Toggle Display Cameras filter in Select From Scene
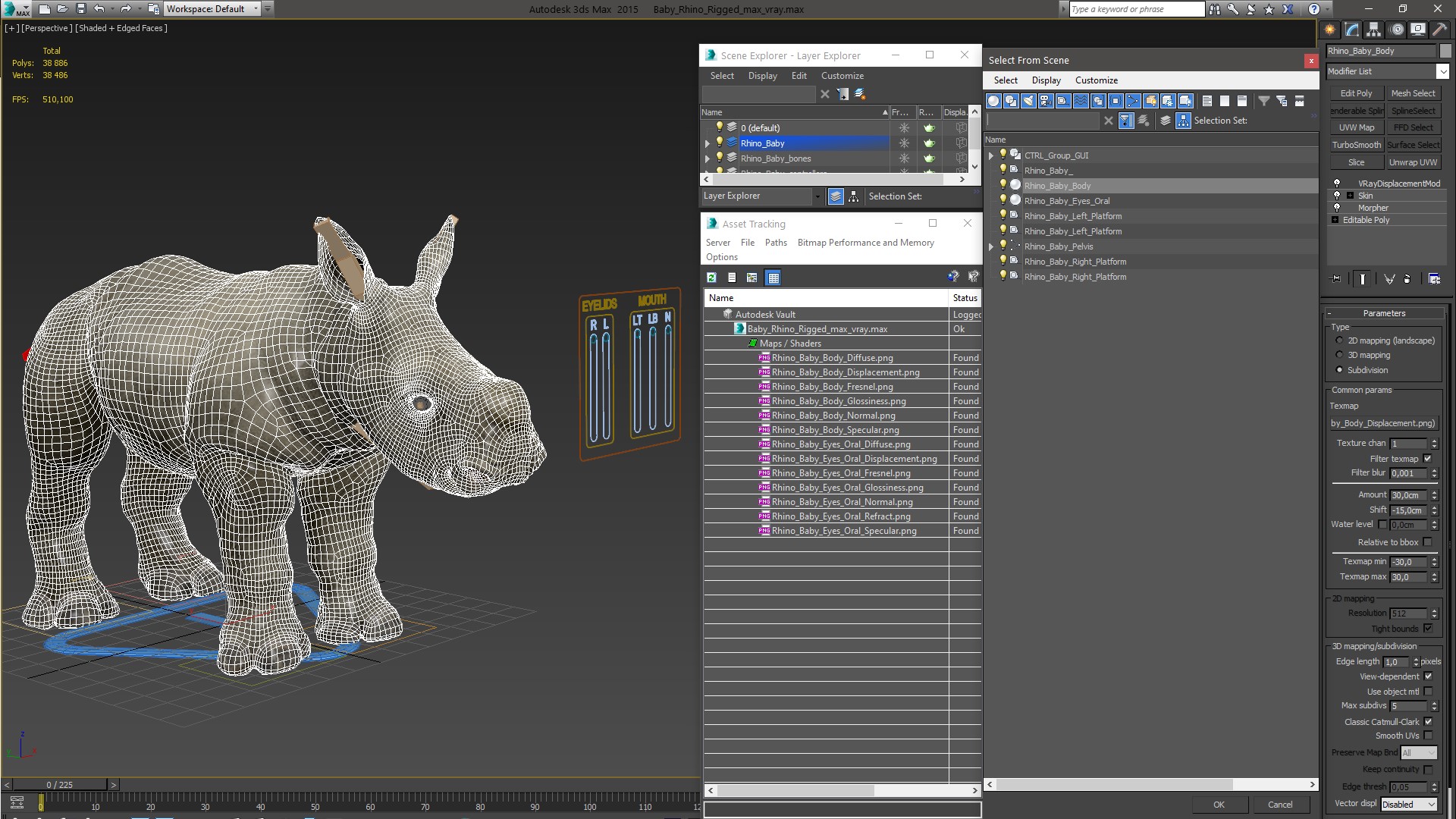This screenshot has width=1456, height=819. (1046, 101)
